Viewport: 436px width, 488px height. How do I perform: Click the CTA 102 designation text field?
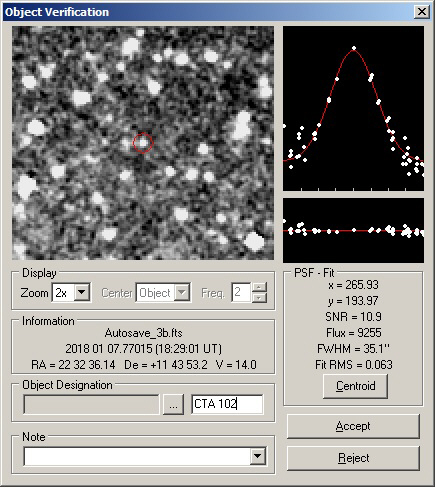[x=227, y=404]
